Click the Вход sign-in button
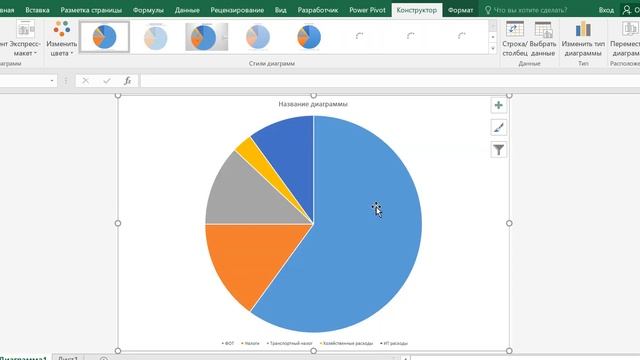The width and height of the screenshot is (640, 360). (606, 10)
